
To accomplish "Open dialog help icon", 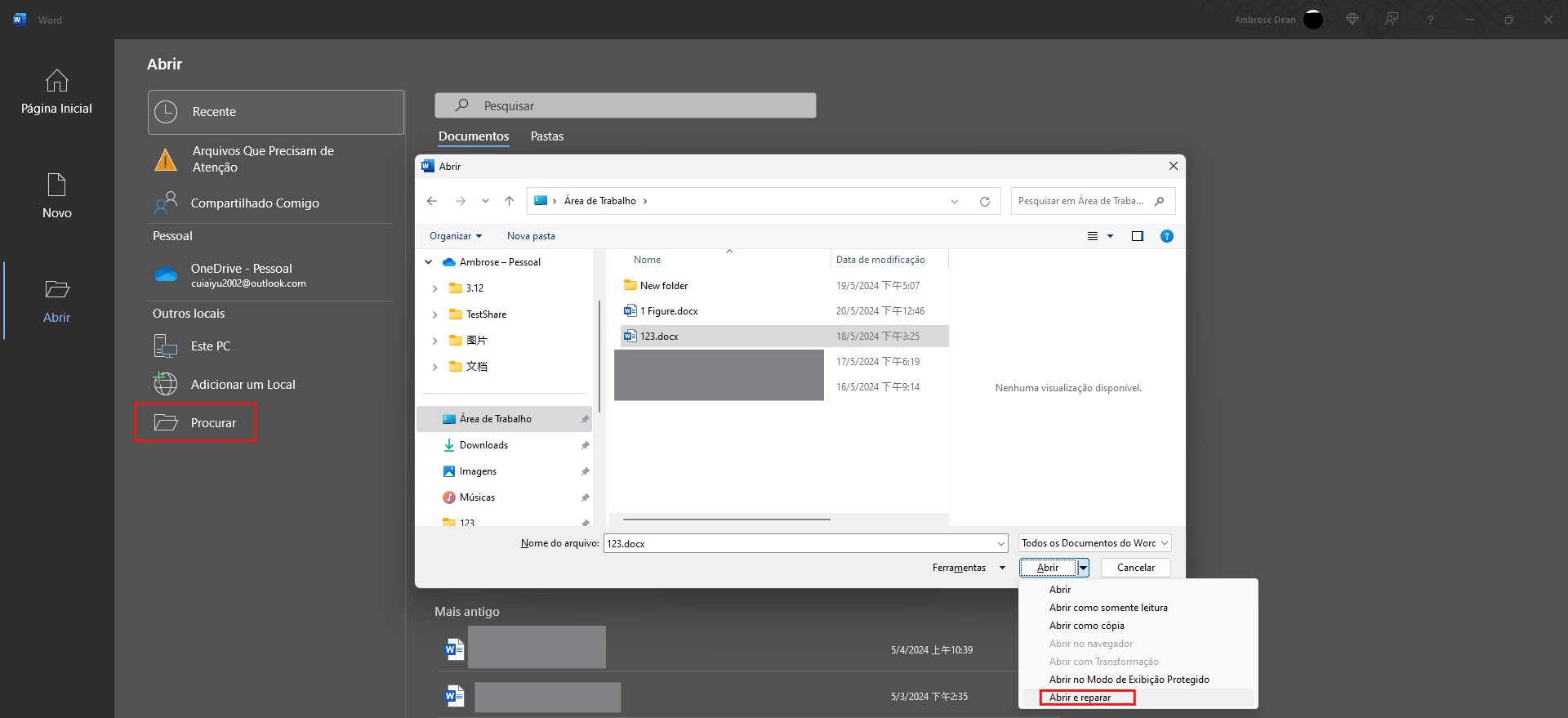I will click(x=1167, y=236).
